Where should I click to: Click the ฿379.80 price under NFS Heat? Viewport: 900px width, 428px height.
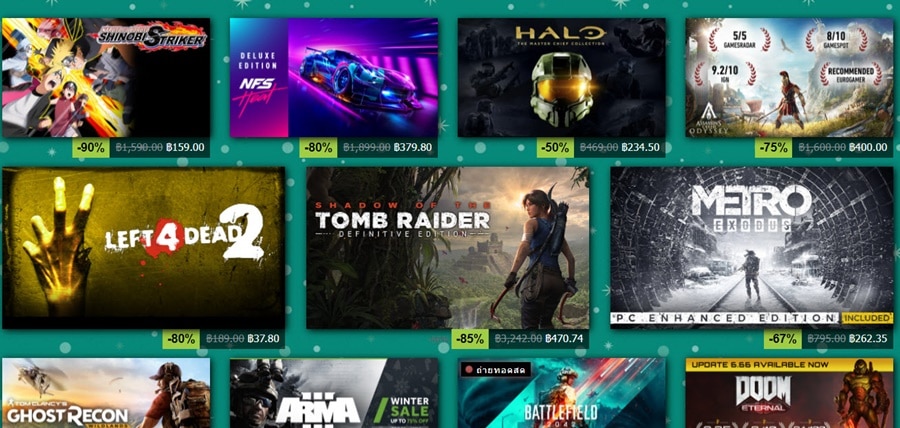tap(413, 147)
